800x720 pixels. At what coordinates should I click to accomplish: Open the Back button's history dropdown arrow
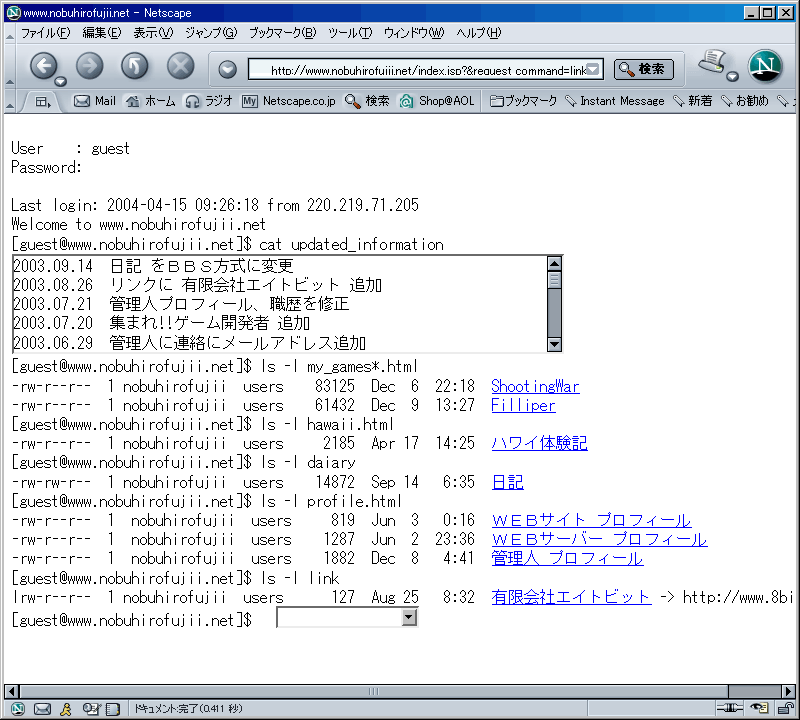pyautogui.click(x=61, y=81)
